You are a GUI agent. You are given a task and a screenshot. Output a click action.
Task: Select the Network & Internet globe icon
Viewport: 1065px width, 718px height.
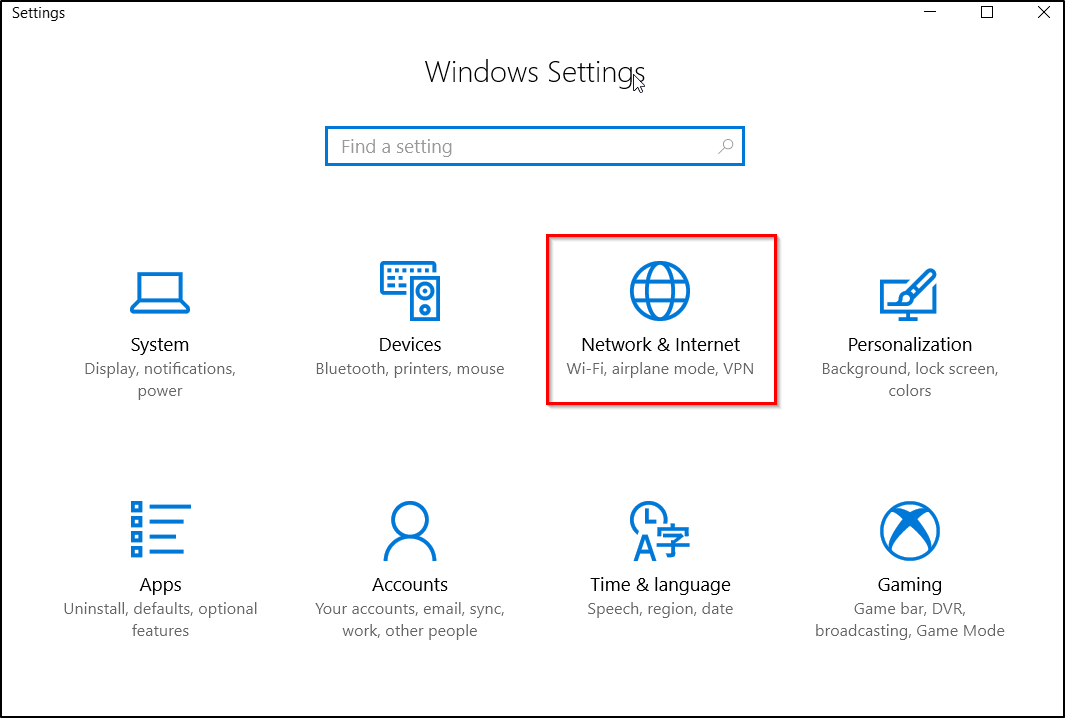[x=660, y=291]
